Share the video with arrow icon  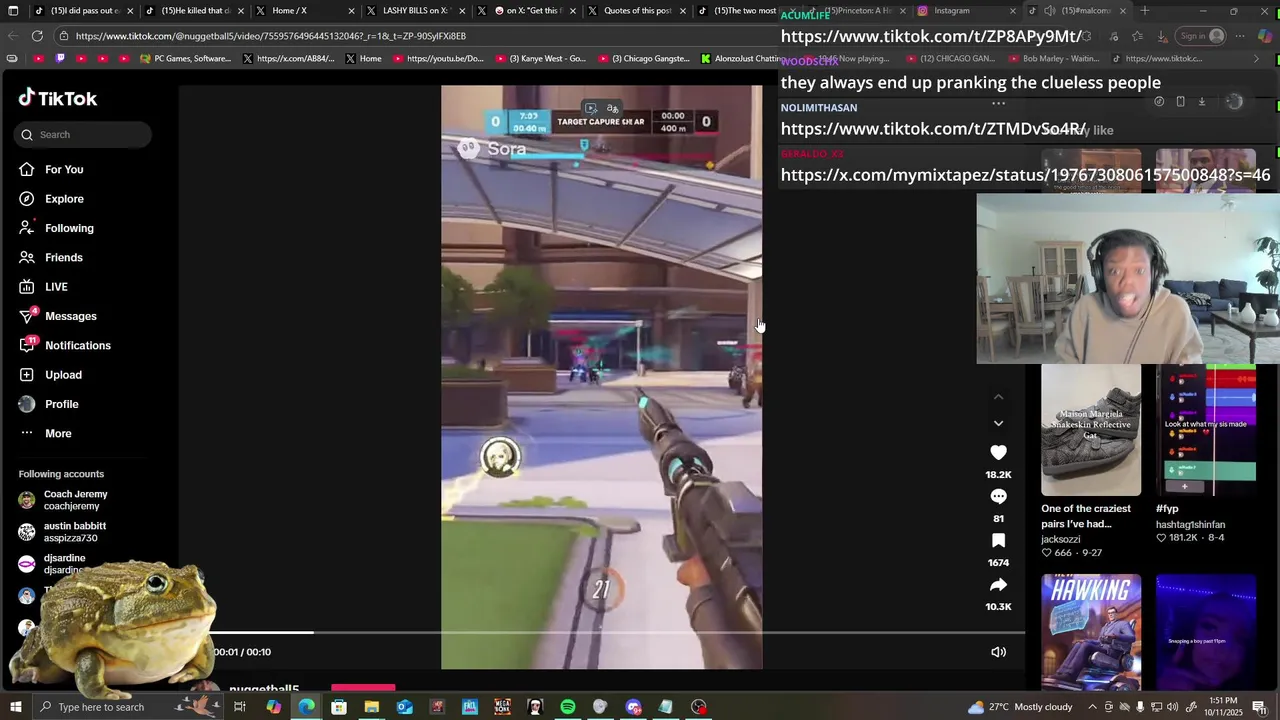998,585
